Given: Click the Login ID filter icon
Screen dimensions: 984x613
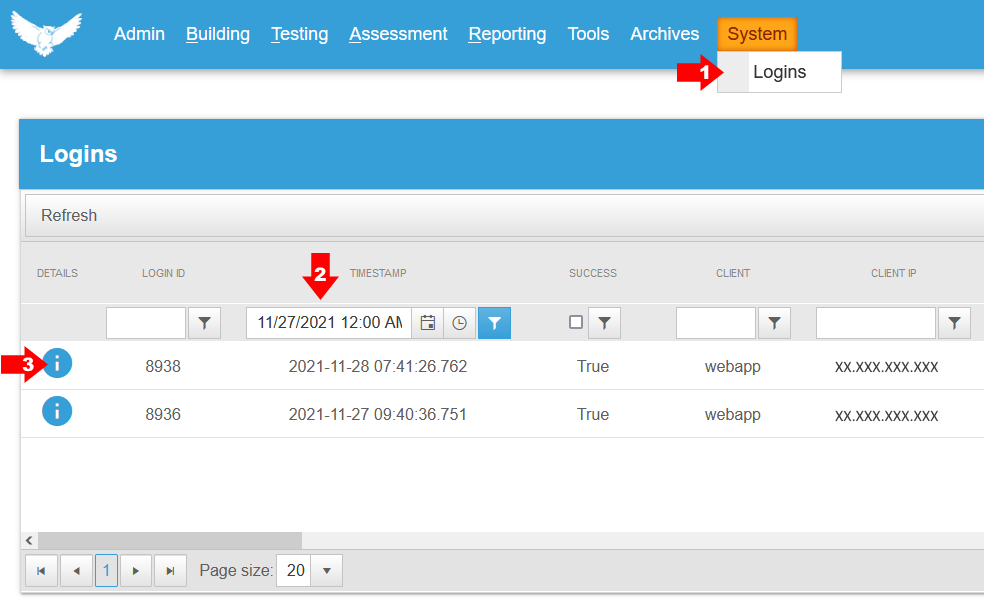Looking at the screenshot, I should click(x=205, y=322).
